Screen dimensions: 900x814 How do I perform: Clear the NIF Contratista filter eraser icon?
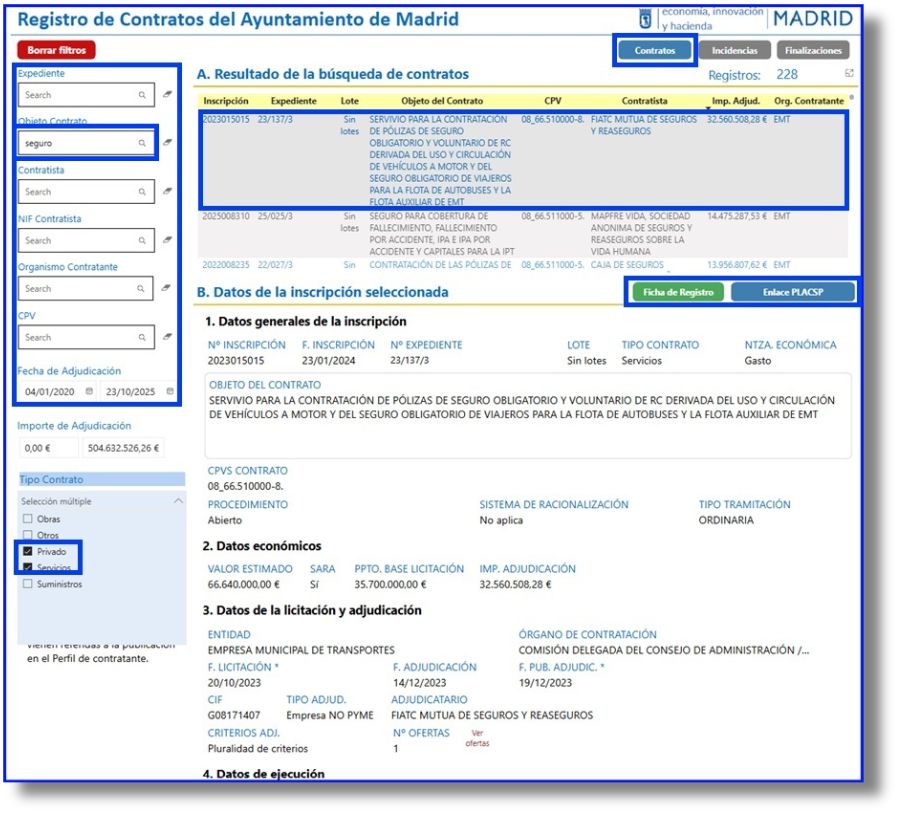(x=167, y=239)
